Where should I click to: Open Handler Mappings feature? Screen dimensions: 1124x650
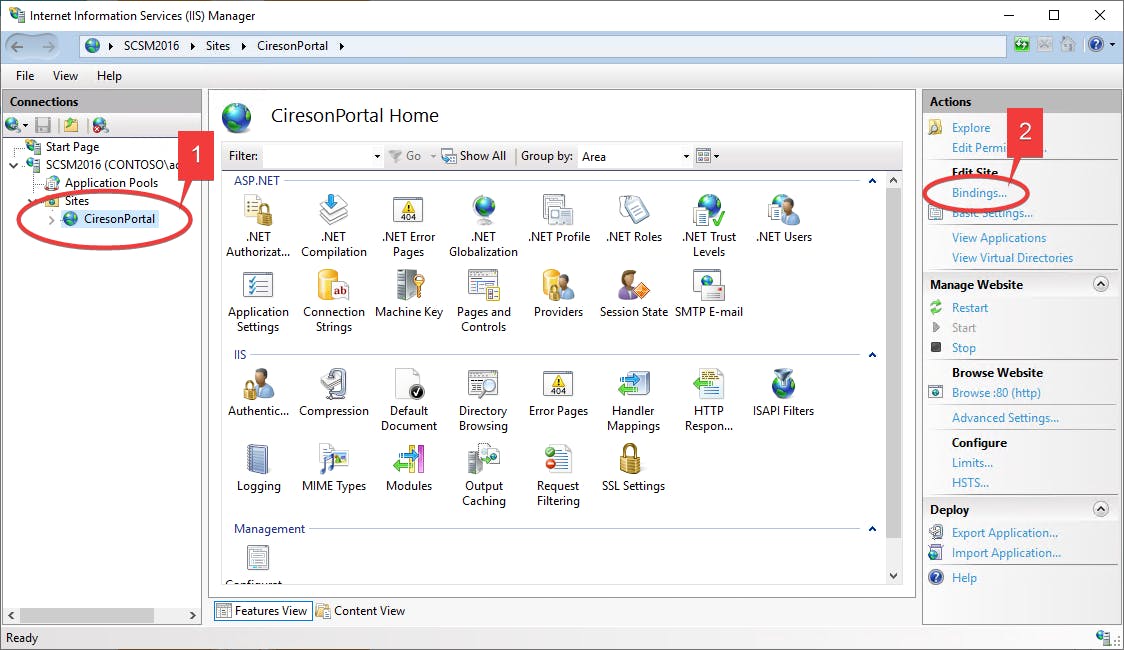pos(634,399)
